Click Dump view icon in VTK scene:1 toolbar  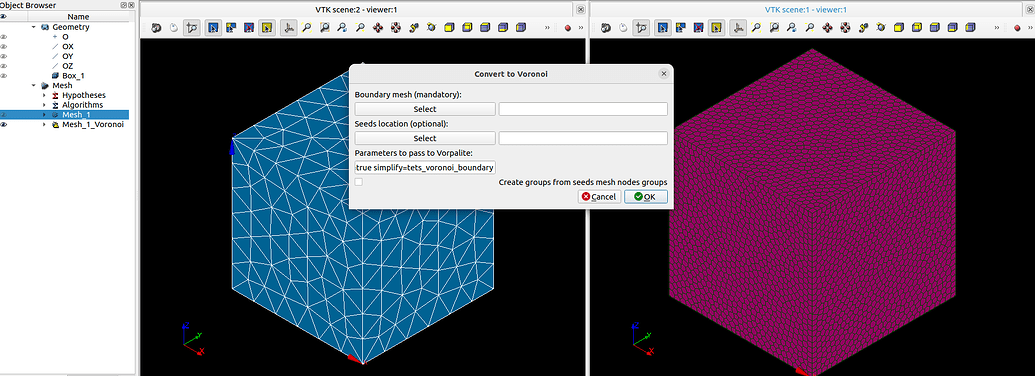pos(605,28)
